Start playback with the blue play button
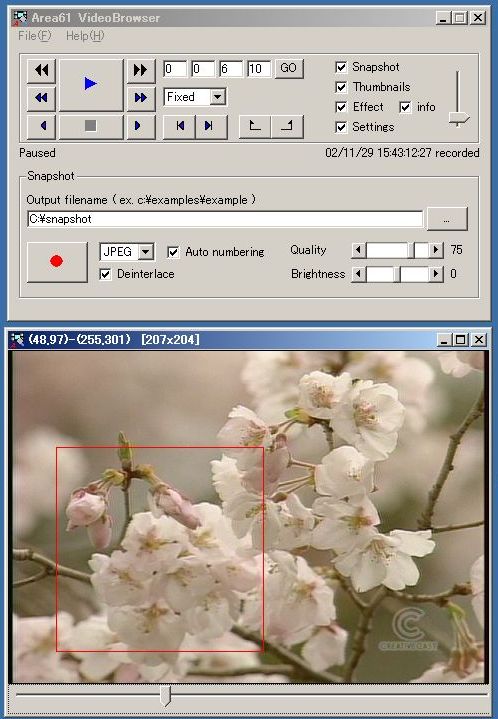Image resolution: width=498 pixels, height=719 pixels. 91,84
